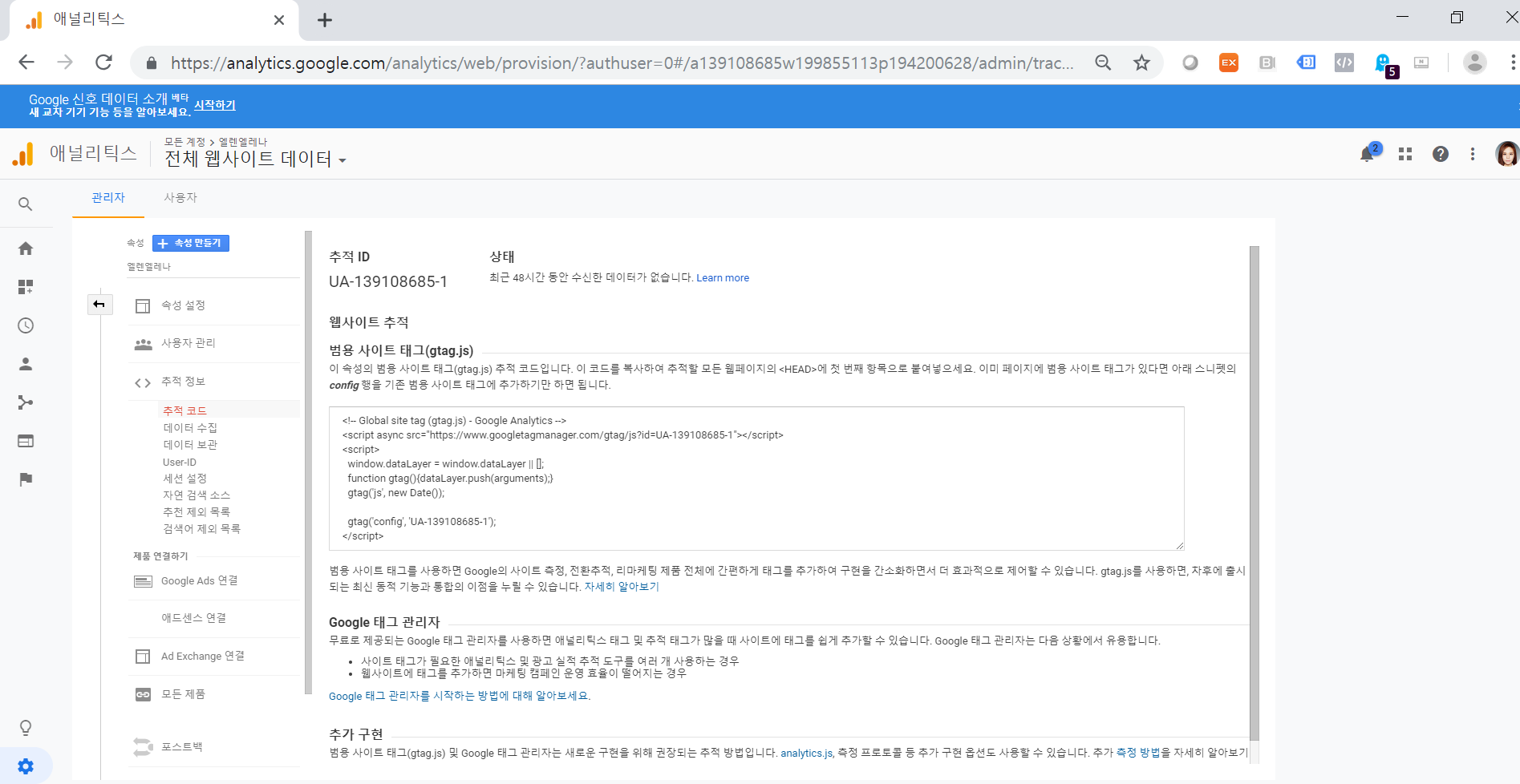Screen dimensions: 1520x784
Task: Open a new browser tab
Action: coord(325,20)
